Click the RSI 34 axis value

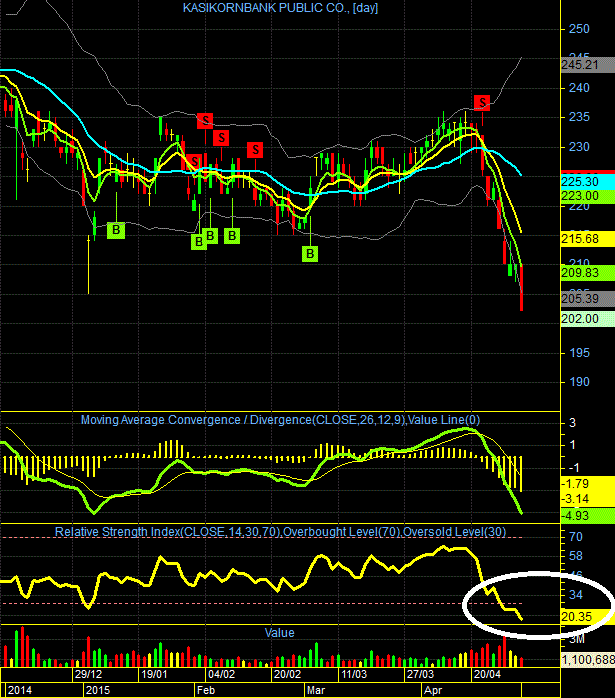[x=575, y=595]
